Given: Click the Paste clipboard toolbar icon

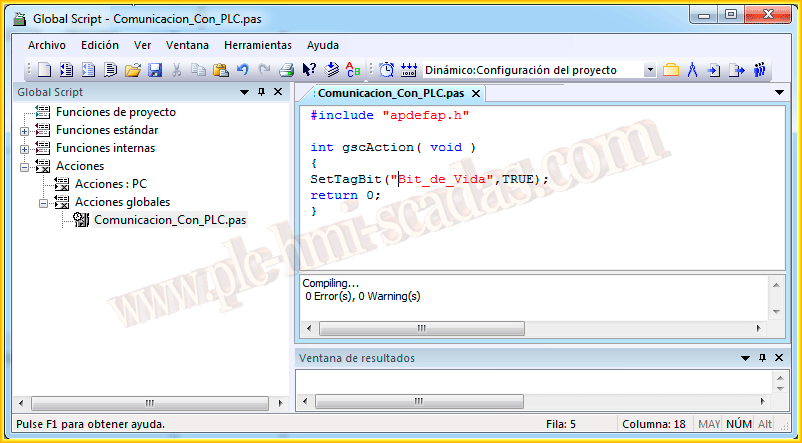Looking at the screenshot, I should click(221, 70).
